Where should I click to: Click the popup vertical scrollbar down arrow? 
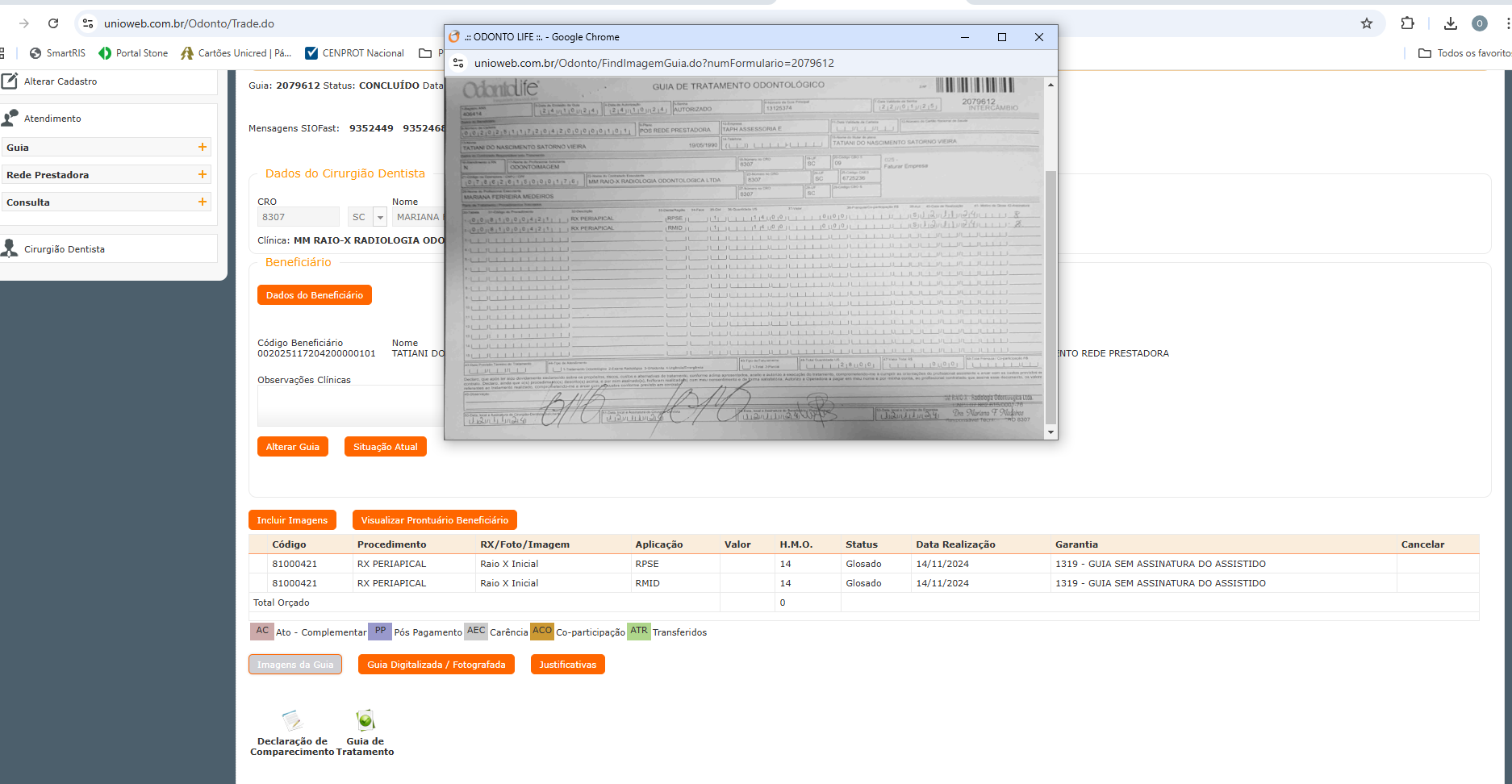[1050, 432]
